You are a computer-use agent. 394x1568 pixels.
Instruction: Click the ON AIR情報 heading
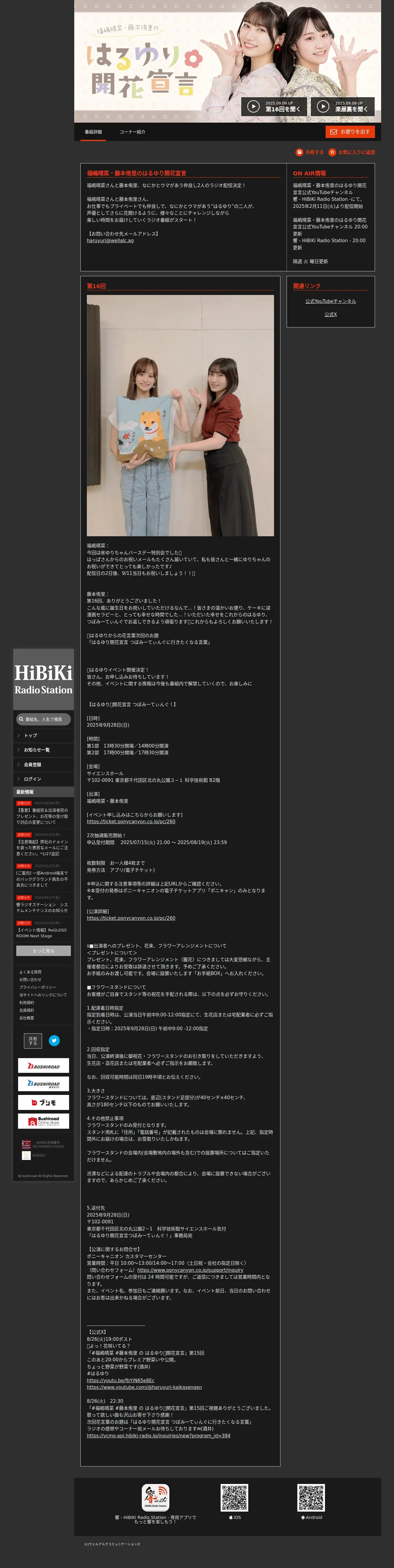[x=309, y=174]
